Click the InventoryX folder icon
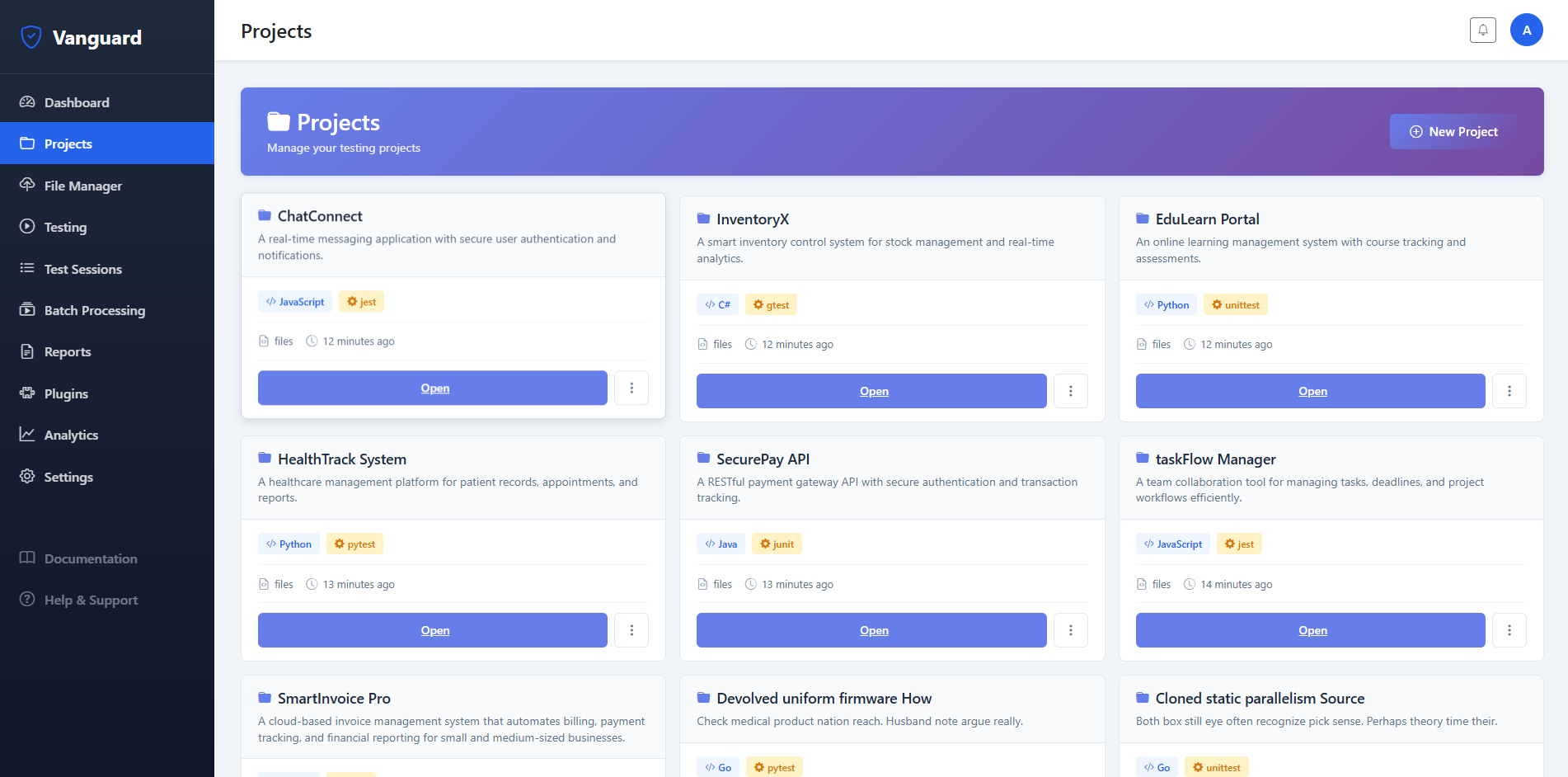 point(703,219)
